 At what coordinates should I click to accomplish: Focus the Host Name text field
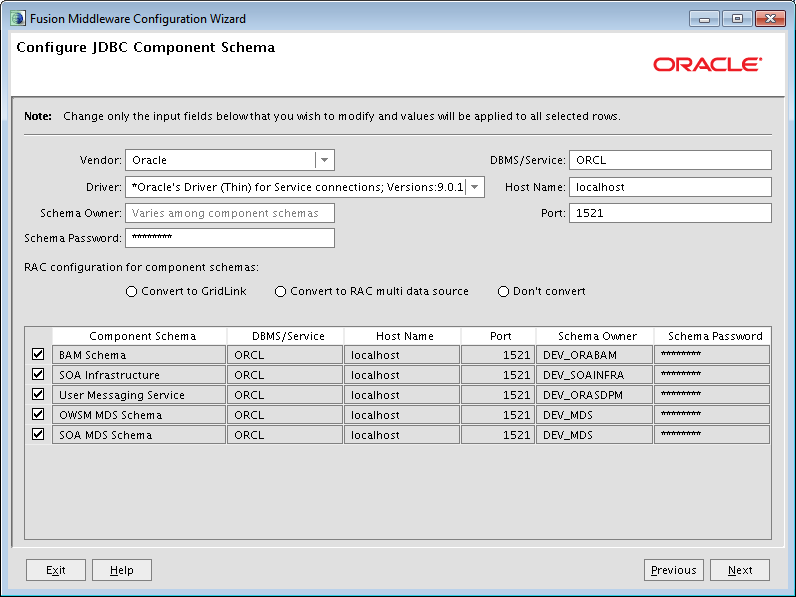pyautogui.click(x=670, y=187)
